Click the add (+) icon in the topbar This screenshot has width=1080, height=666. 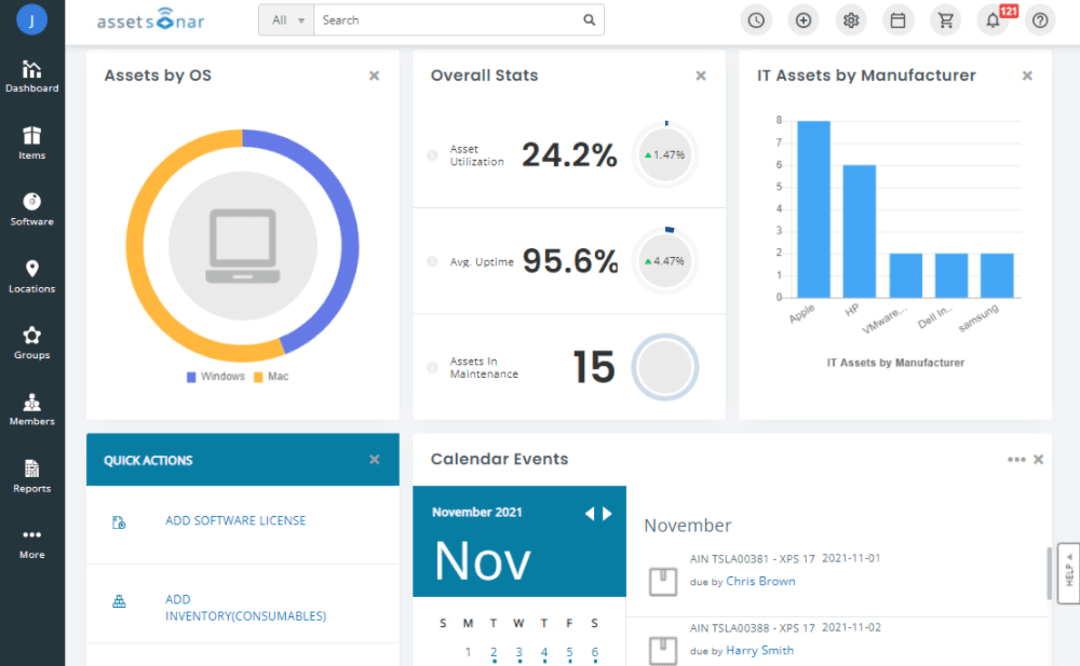click(x=803, y=20)
